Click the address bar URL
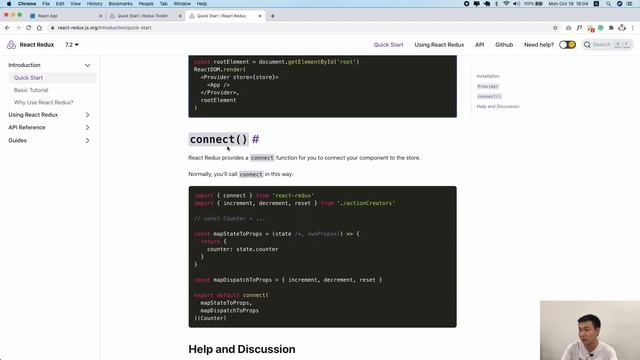This screenshot has width=640, height=360. pyautogui.click(x=104, y=28)
